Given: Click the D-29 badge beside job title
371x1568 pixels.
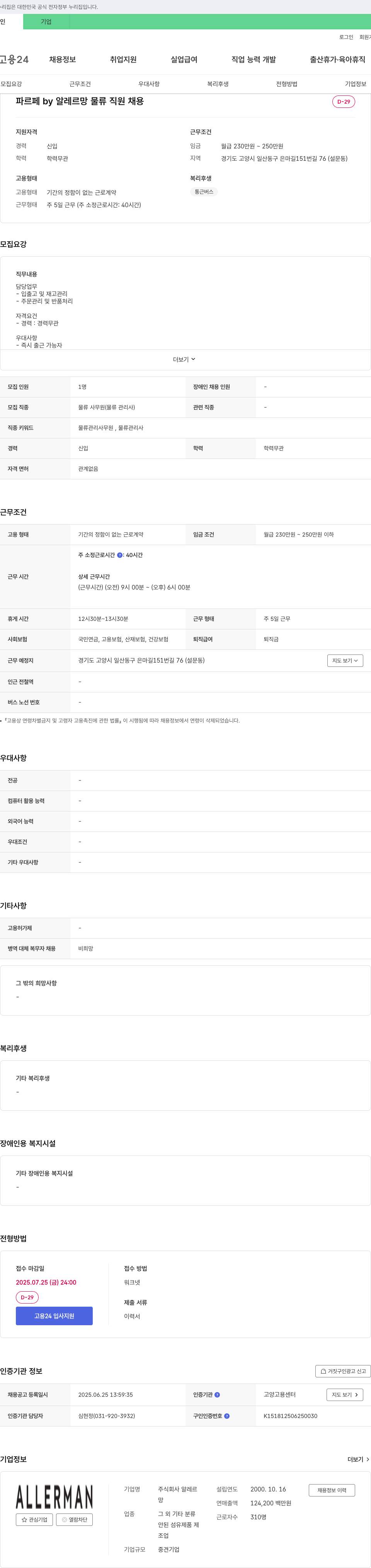Looking at the screenshot, I should [x=344, y=102].
